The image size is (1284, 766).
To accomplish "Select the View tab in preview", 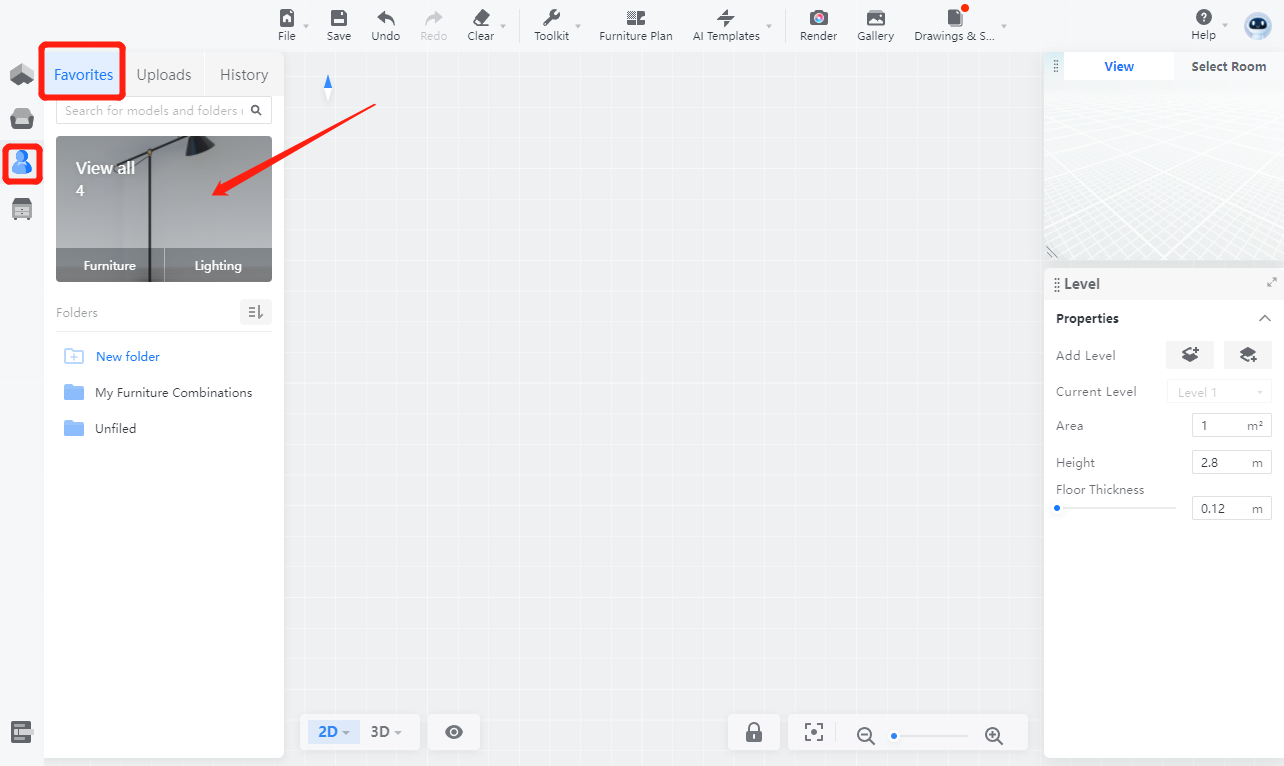I will pyautogui.click(x=1119, y=66).
